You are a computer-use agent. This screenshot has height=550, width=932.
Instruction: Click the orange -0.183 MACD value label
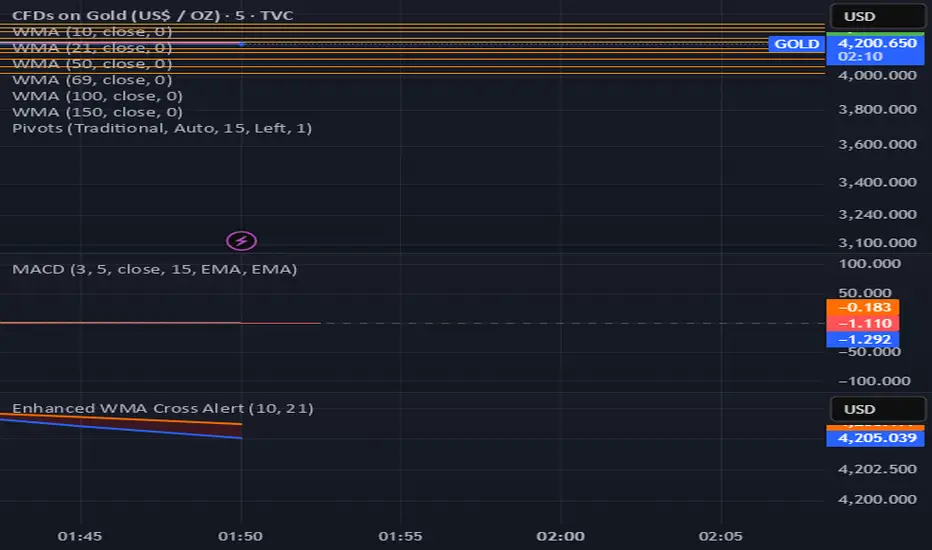(862, 307)
